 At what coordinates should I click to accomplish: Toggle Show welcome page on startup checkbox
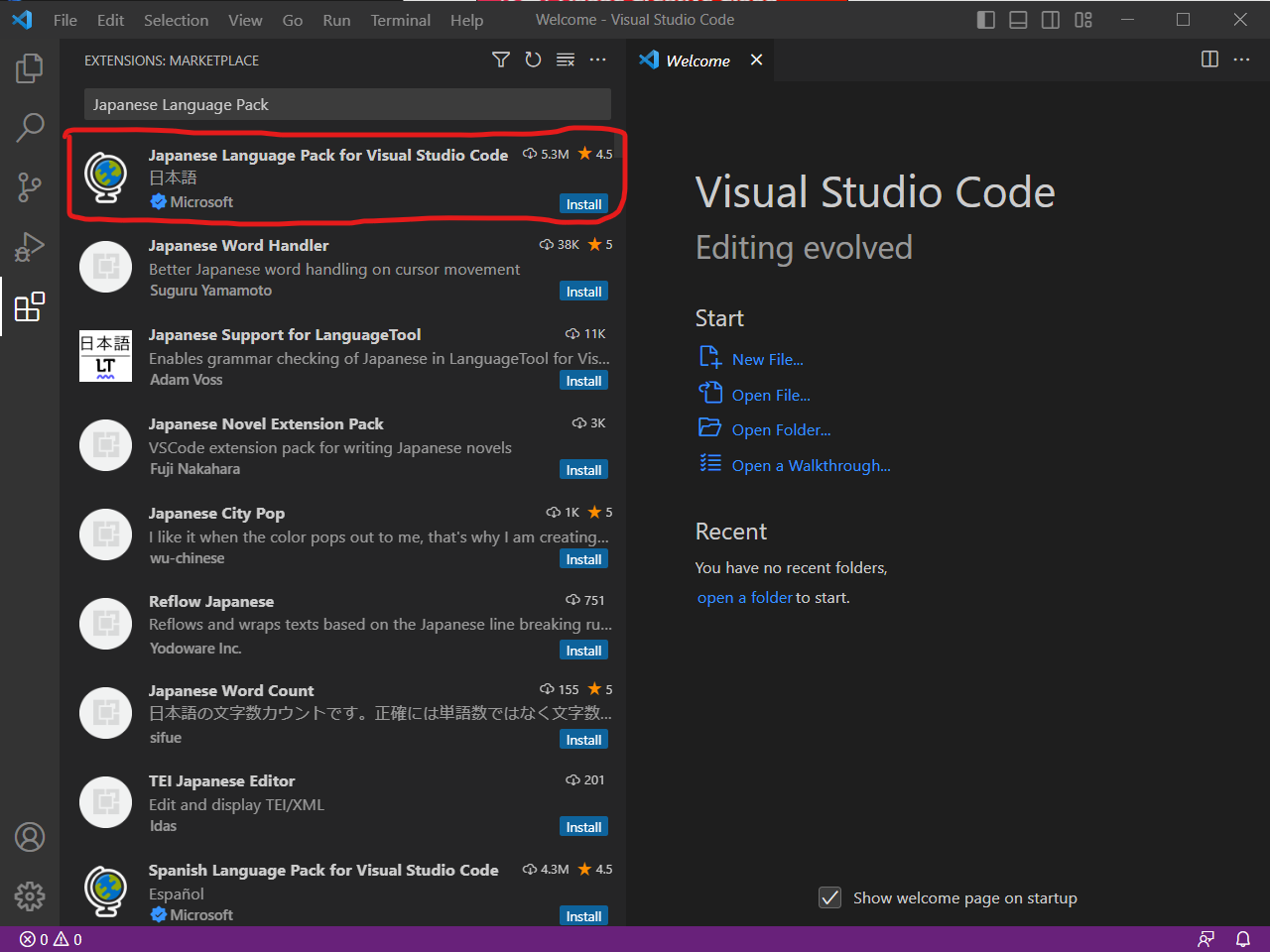tap(830, 897)
